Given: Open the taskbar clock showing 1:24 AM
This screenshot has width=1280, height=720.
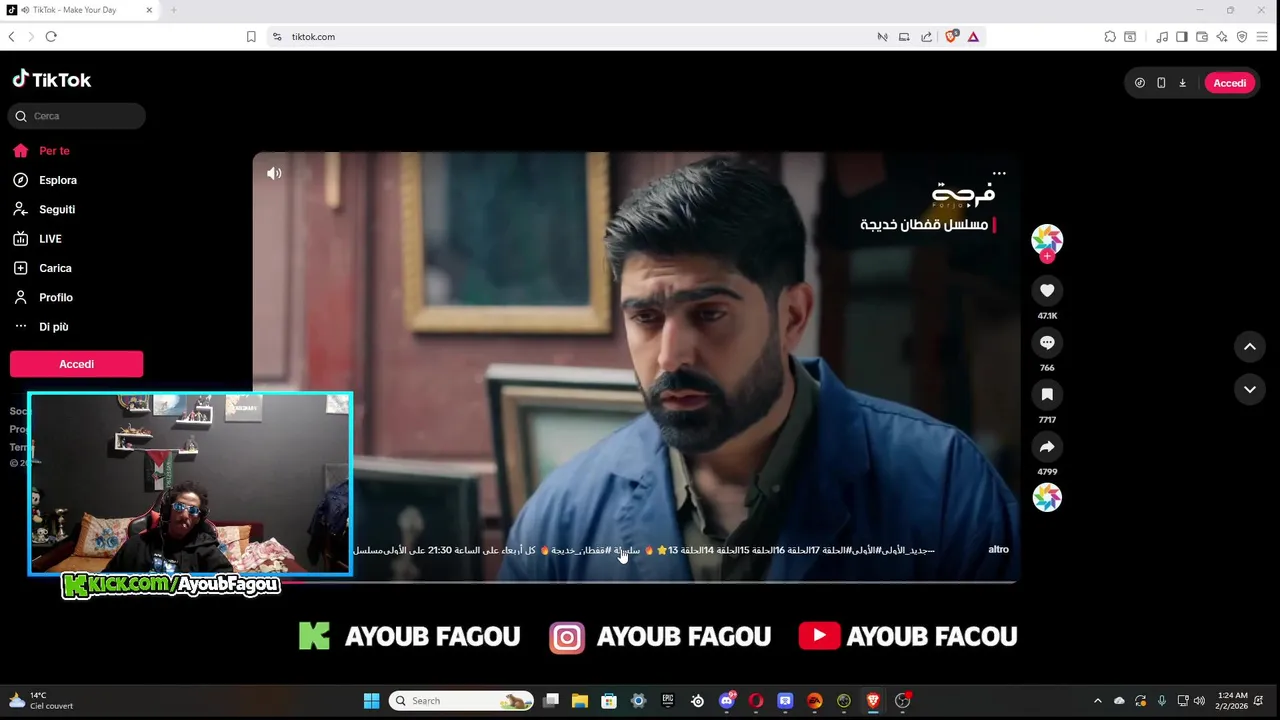Looking at the screenshot, I should (1233, 700).
